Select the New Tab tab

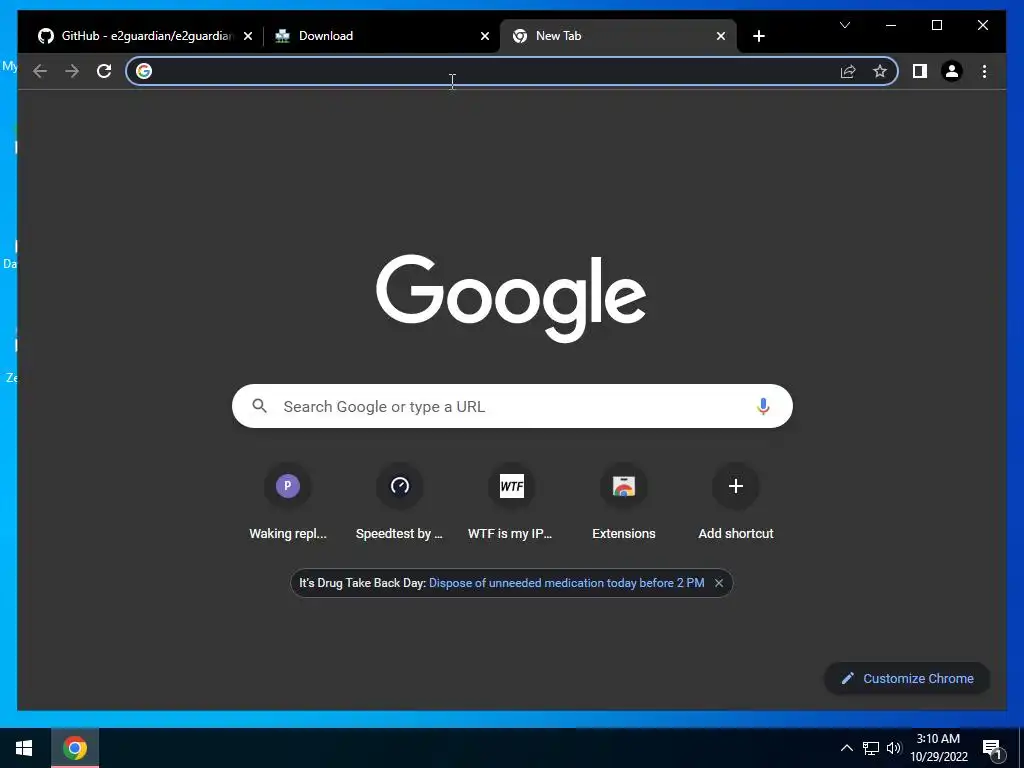pos(617,36)
